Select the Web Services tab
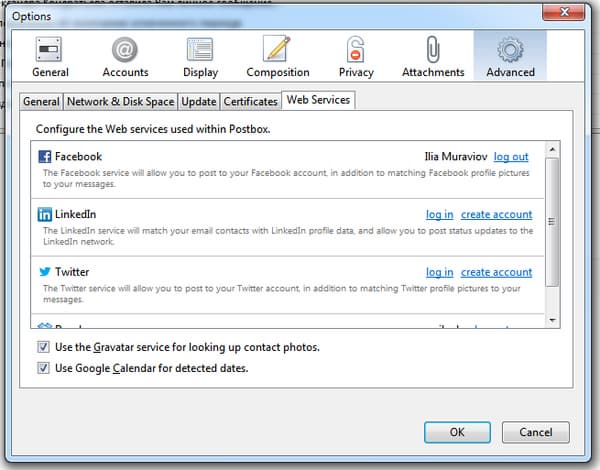600x470 pixels. click(x=318, y=100)
